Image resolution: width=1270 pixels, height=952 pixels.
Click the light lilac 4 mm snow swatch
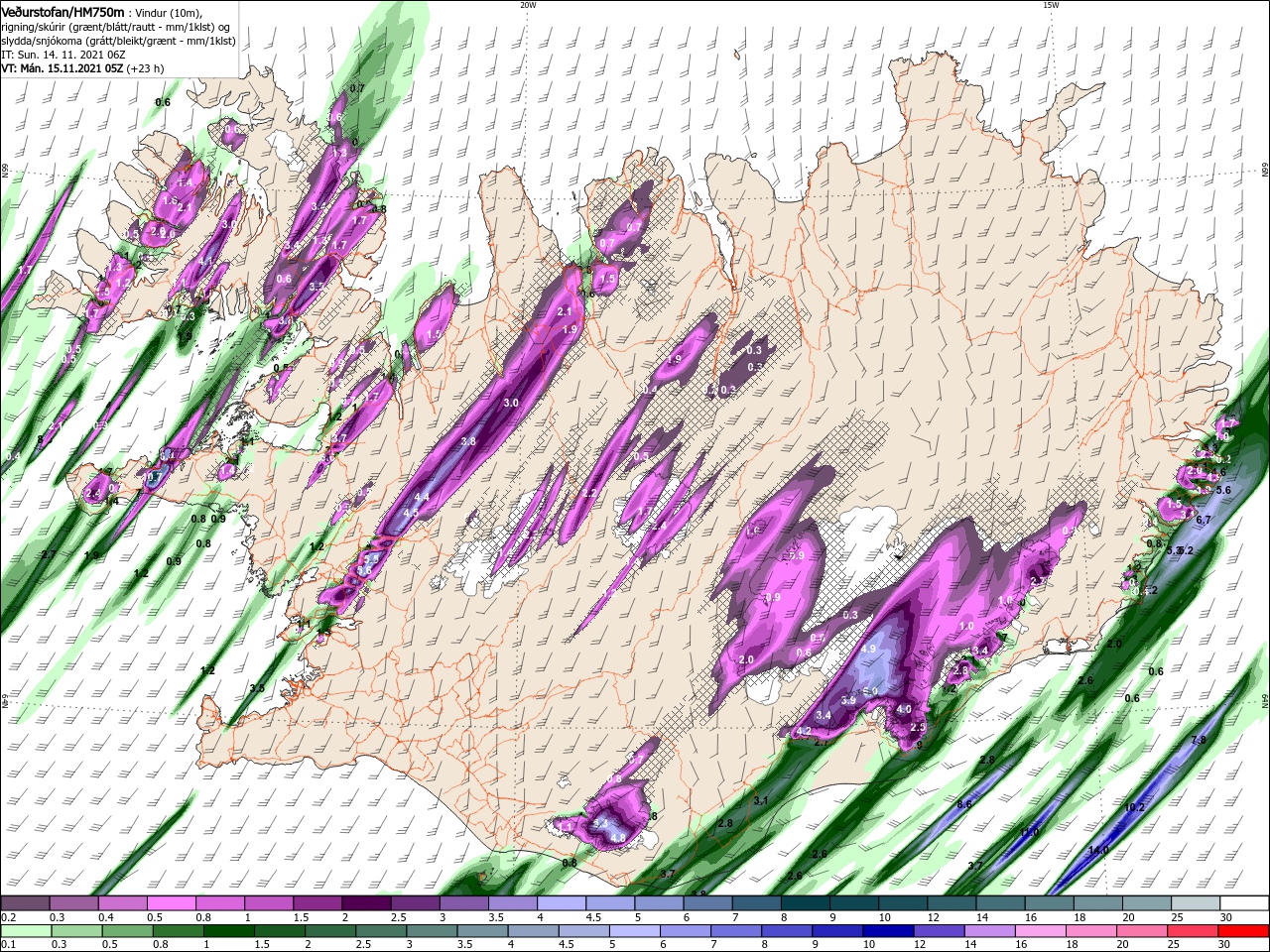pyautogui.click(x=562, y=903)
